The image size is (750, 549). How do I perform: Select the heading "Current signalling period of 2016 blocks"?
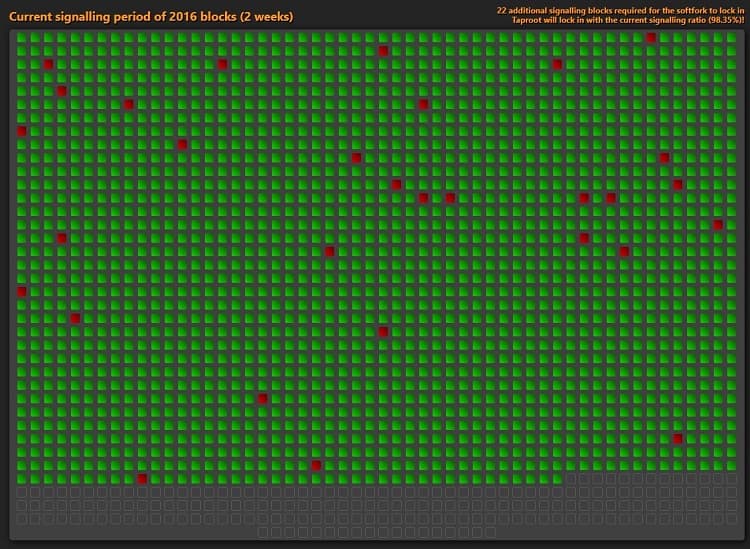point(151,16)
